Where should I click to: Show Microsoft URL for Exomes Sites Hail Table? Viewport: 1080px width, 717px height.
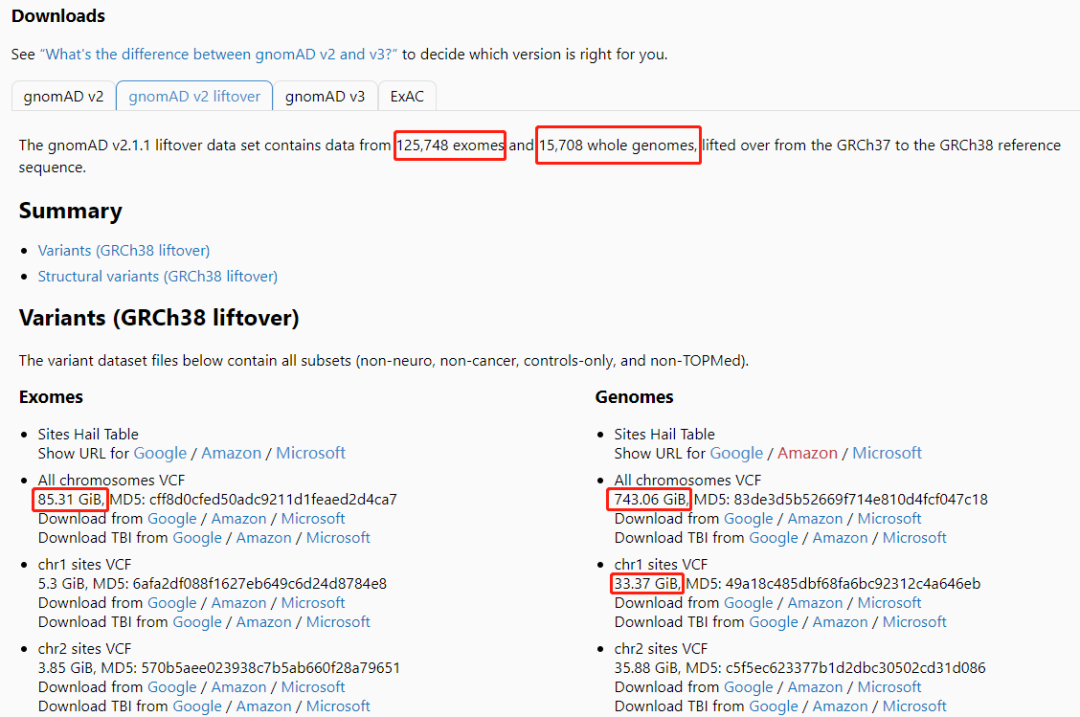tap(311, 453)
